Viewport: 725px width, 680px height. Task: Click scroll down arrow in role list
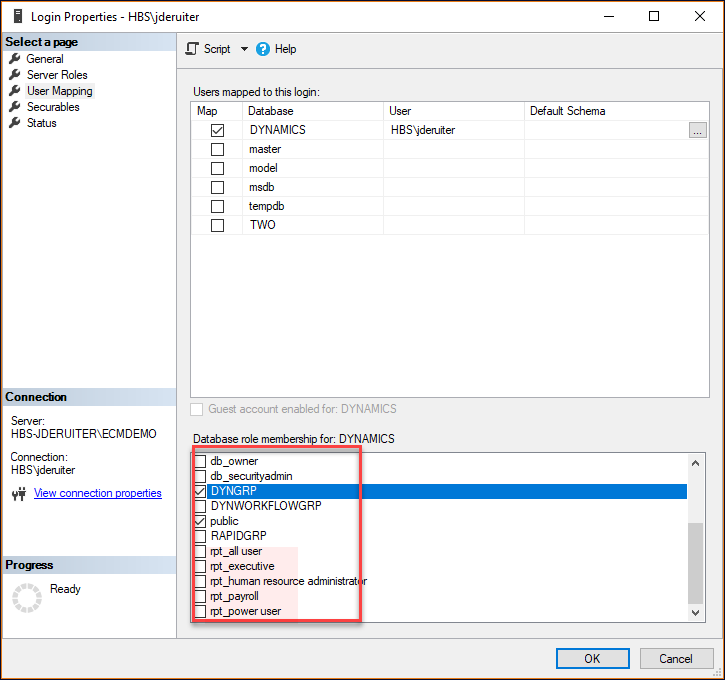[695, 613]
